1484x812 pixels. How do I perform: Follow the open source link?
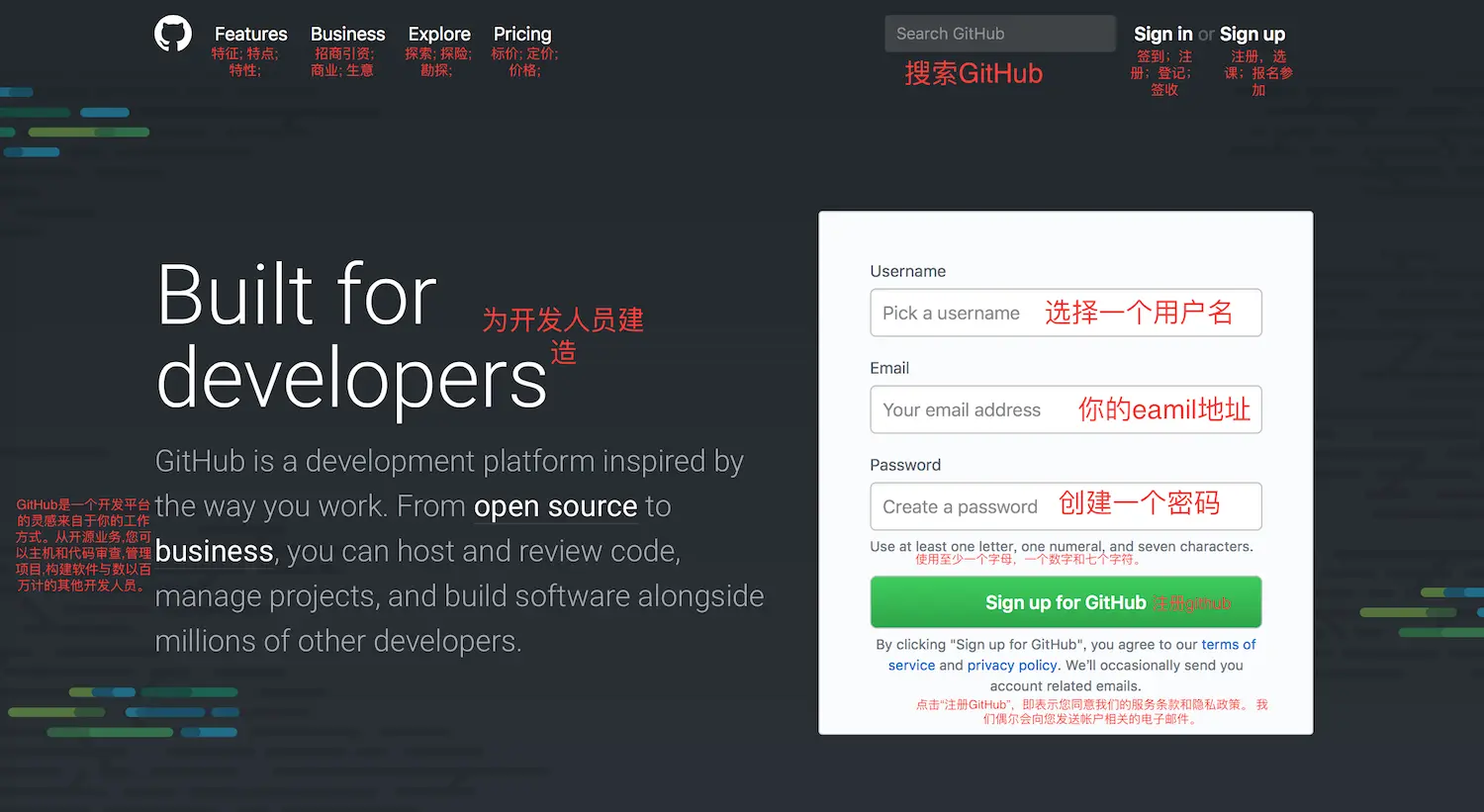[x=555, y=506]
